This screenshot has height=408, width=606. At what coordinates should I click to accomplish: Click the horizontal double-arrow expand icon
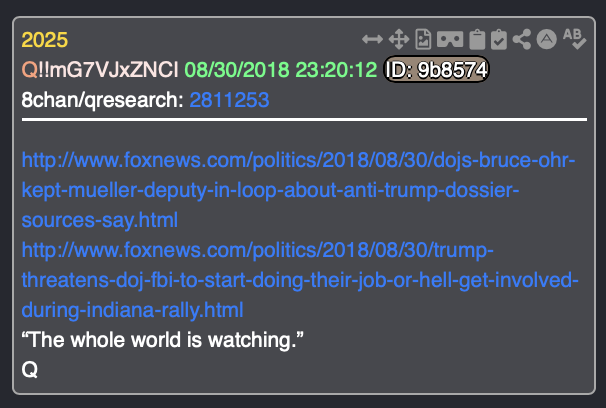point(372,39)
